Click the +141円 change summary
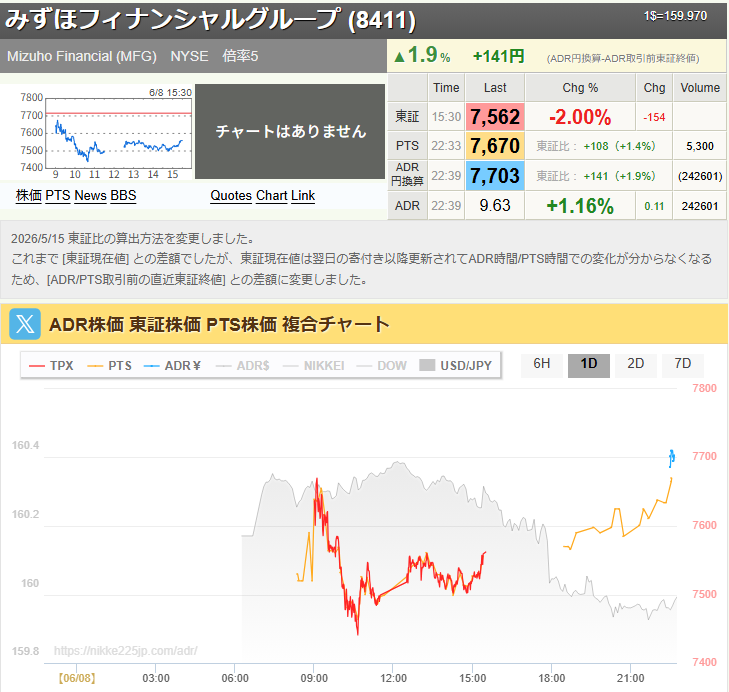The height and width of the screenshot is (692, 729). click(x=498, y=56)
